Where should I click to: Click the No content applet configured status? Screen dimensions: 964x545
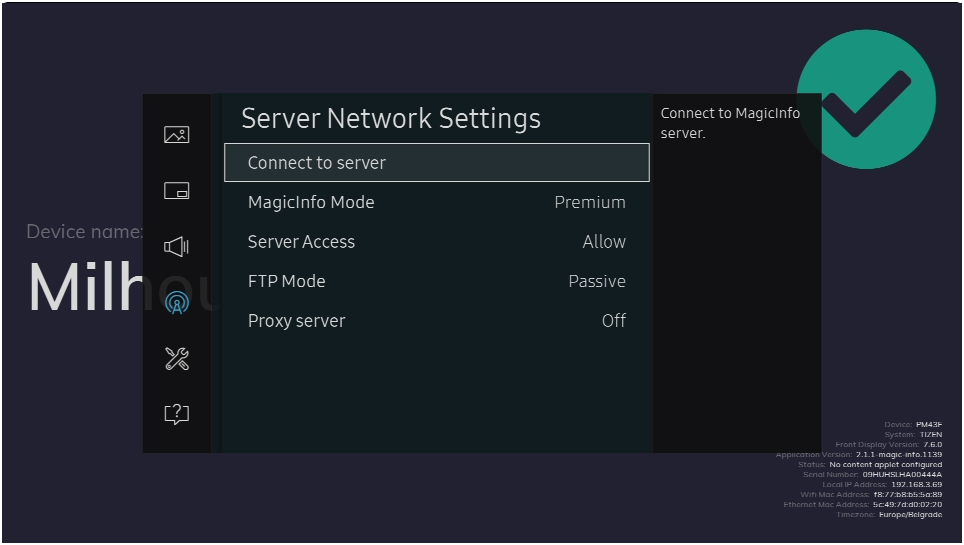click(885, 464)
